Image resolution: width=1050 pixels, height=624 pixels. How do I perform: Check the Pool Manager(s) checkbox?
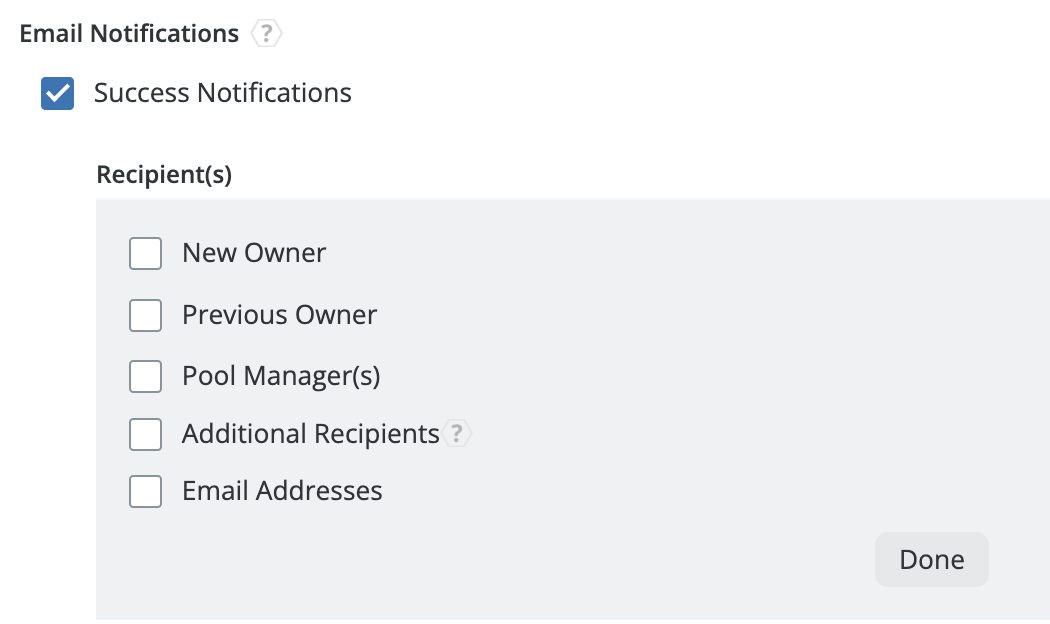point(146,376)
